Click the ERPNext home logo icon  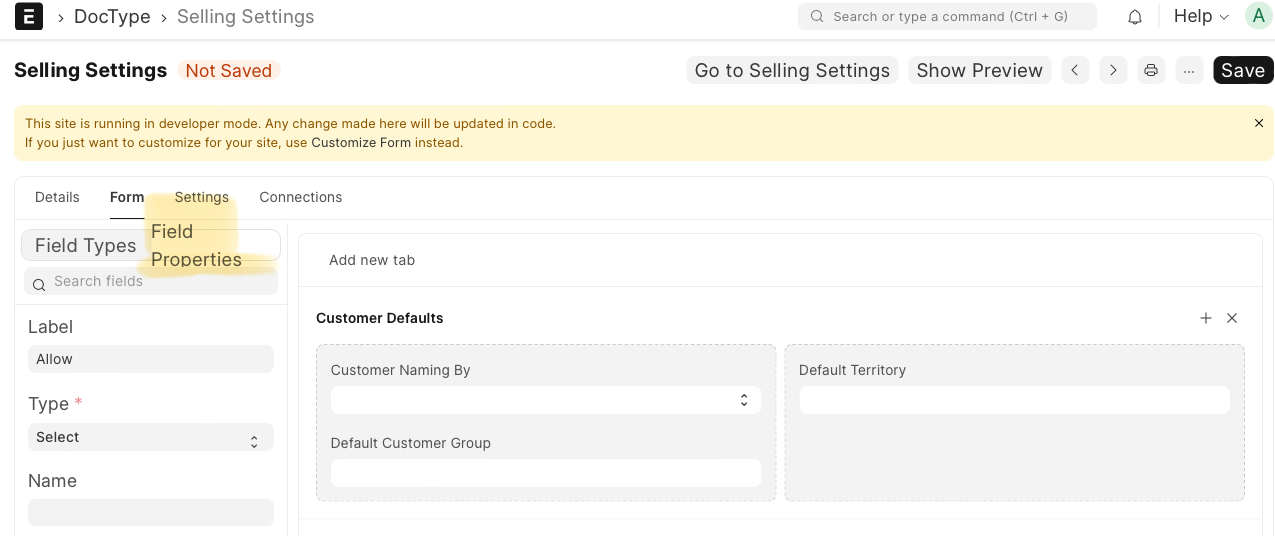29,16
